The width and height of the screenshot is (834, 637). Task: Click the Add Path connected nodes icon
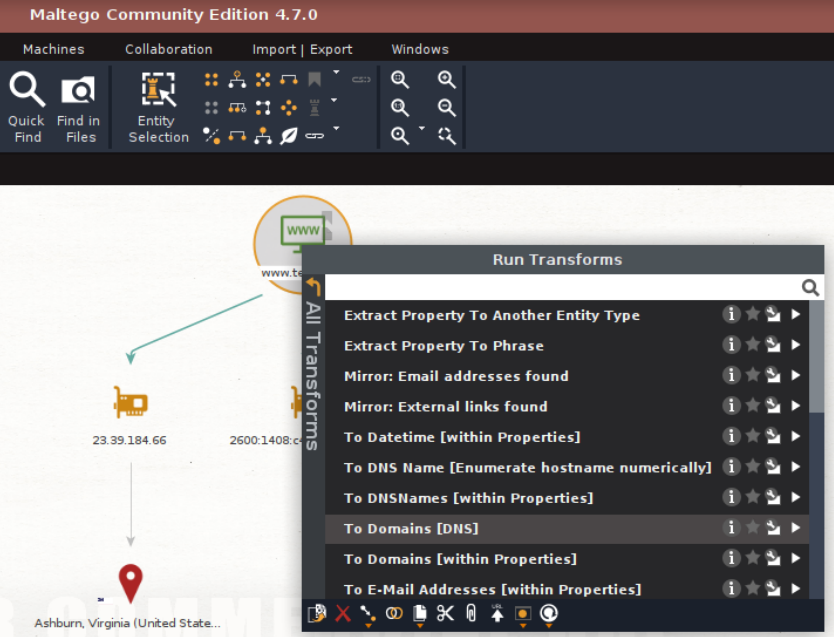[263, 108]
